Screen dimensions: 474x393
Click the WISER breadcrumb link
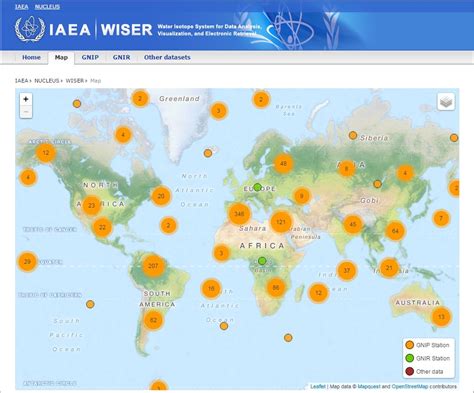(75, 81)
